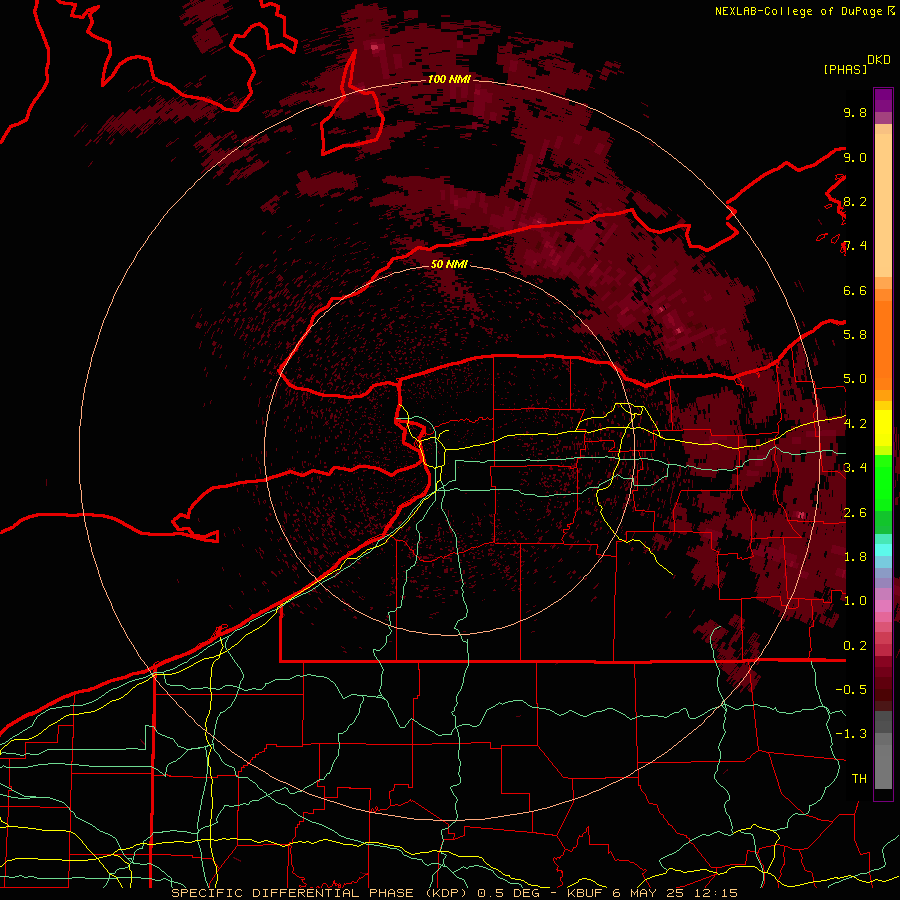Click the 0.5 DEG elevation text
The height and width of the screenshot is (900, 900).
click(509, 893)
